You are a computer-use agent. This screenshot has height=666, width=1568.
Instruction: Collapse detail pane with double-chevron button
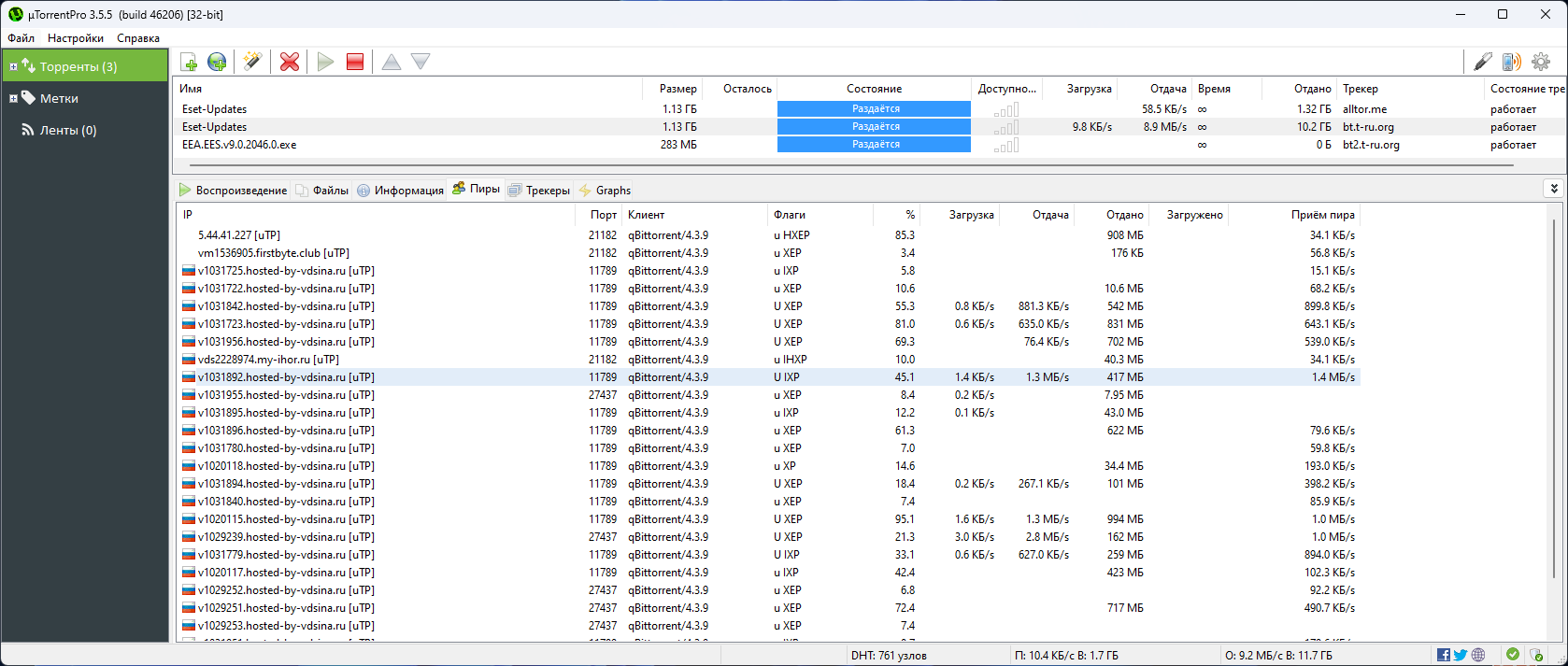pyautogui.click(x=1554, y=189)
